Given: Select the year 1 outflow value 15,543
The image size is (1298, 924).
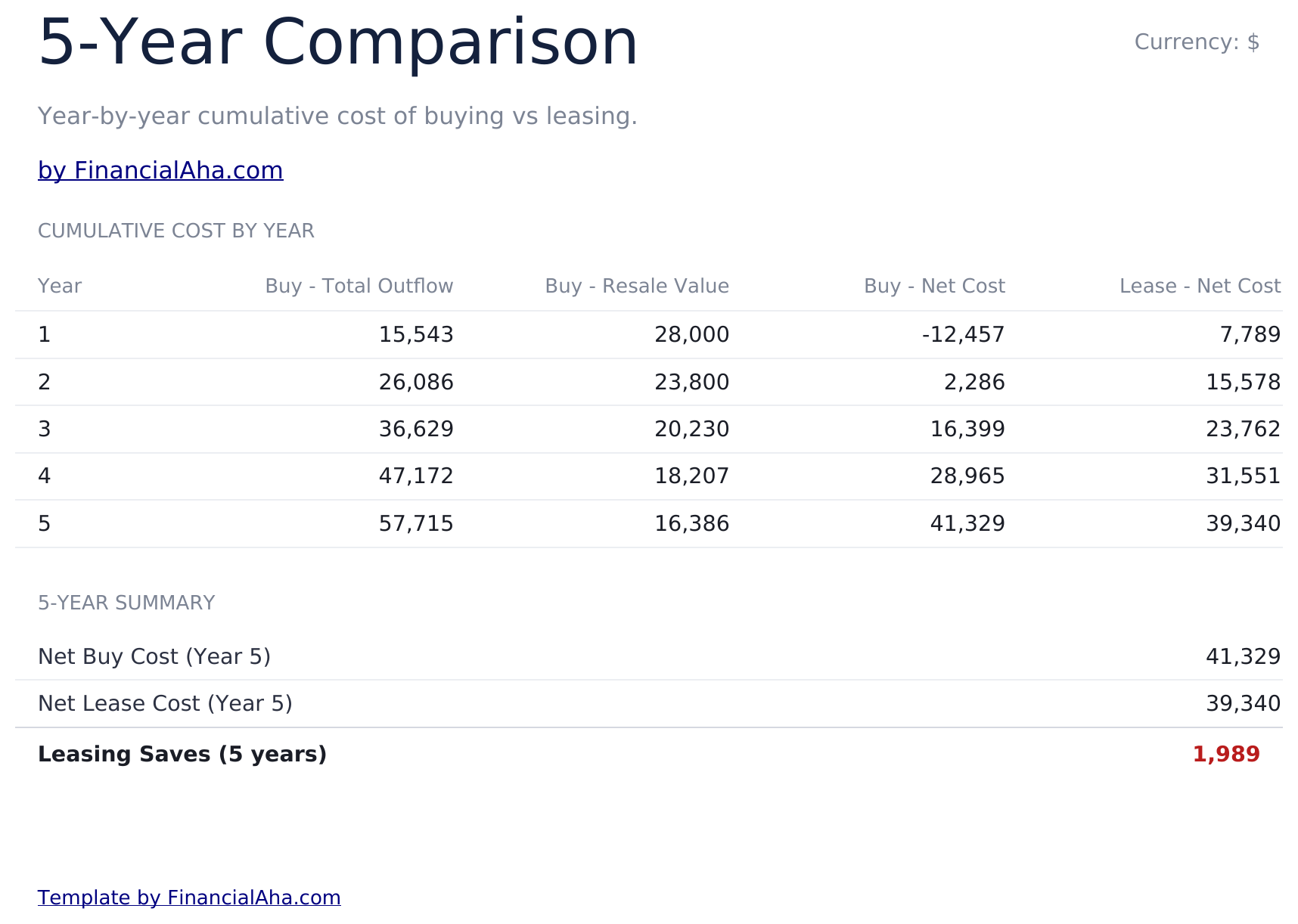Looking at the screenshot, I should 416,335.
